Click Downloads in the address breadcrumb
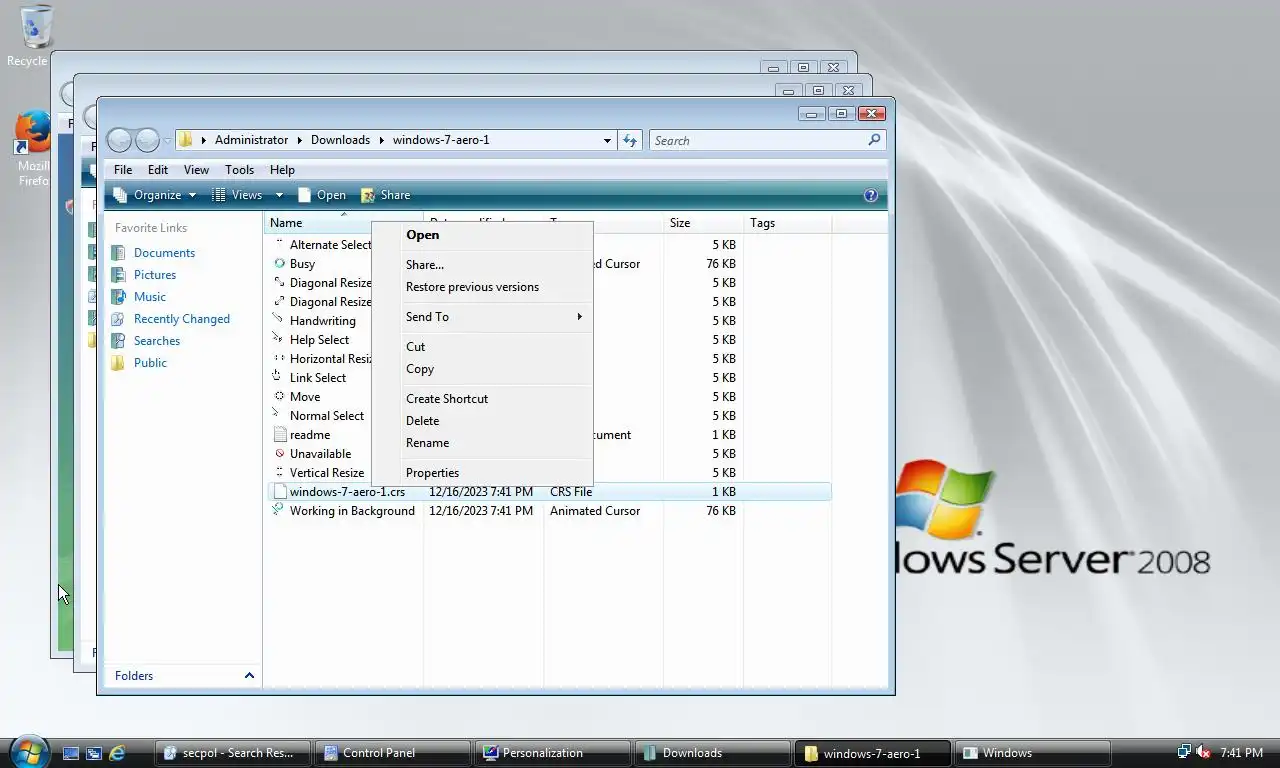1280x768 pixels. (340, 140)
